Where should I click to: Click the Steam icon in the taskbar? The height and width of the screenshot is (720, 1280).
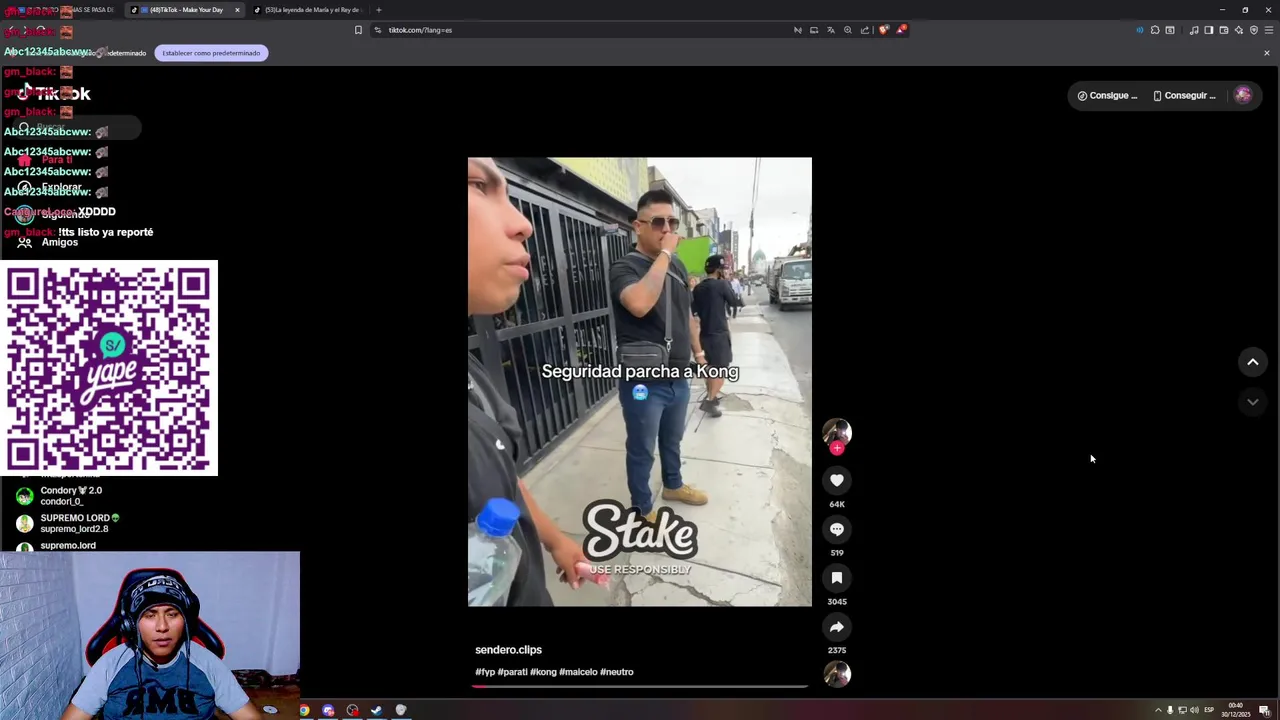376,710
